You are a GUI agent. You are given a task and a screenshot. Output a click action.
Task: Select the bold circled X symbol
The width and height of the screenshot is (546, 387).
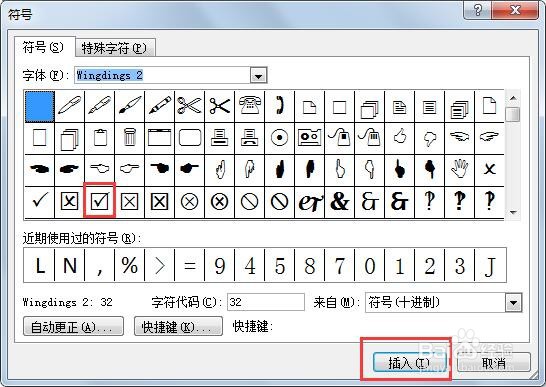[219, 202]
